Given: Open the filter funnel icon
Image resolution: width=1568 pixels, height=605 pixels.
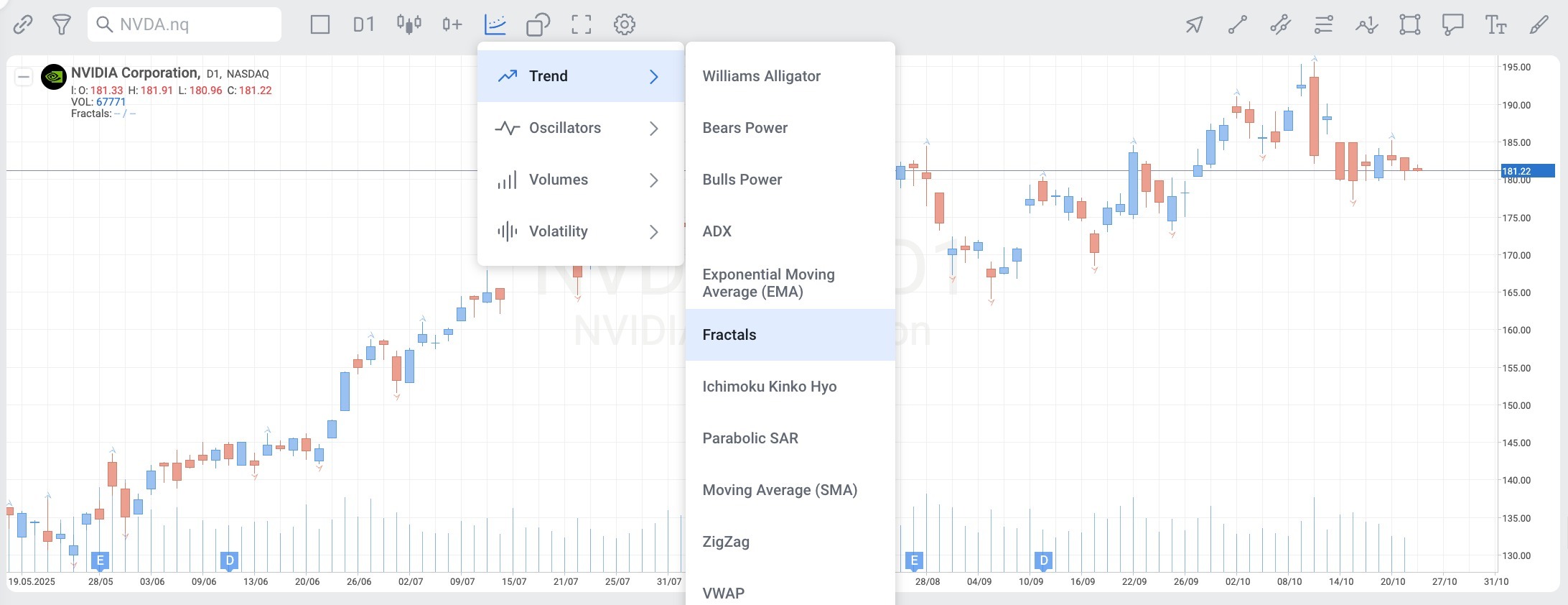Looking at the screenshot, I should pyautogui.click(x=62, y=24).
